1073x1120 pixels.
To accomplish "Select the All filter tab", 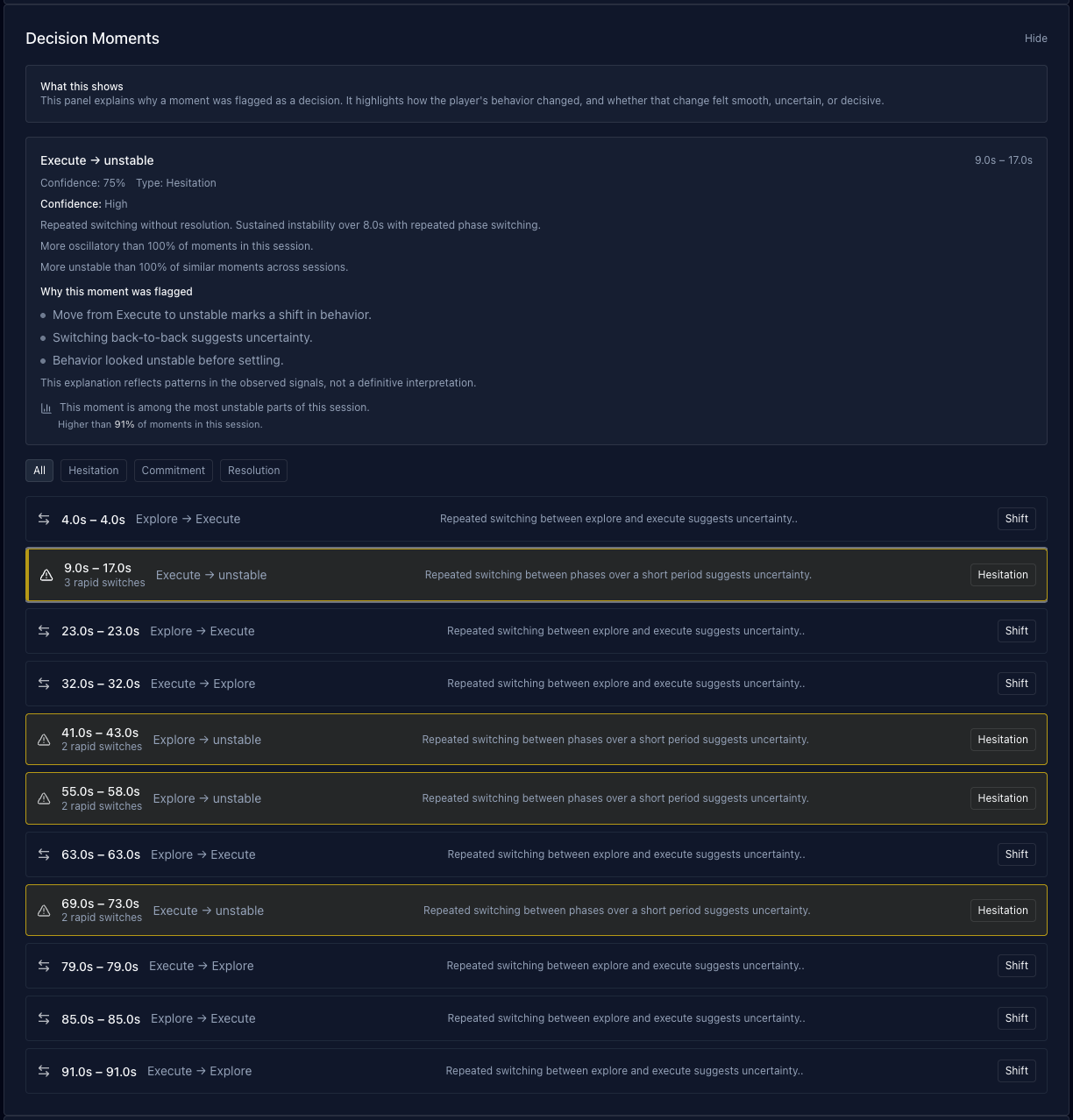I will 39,471.
